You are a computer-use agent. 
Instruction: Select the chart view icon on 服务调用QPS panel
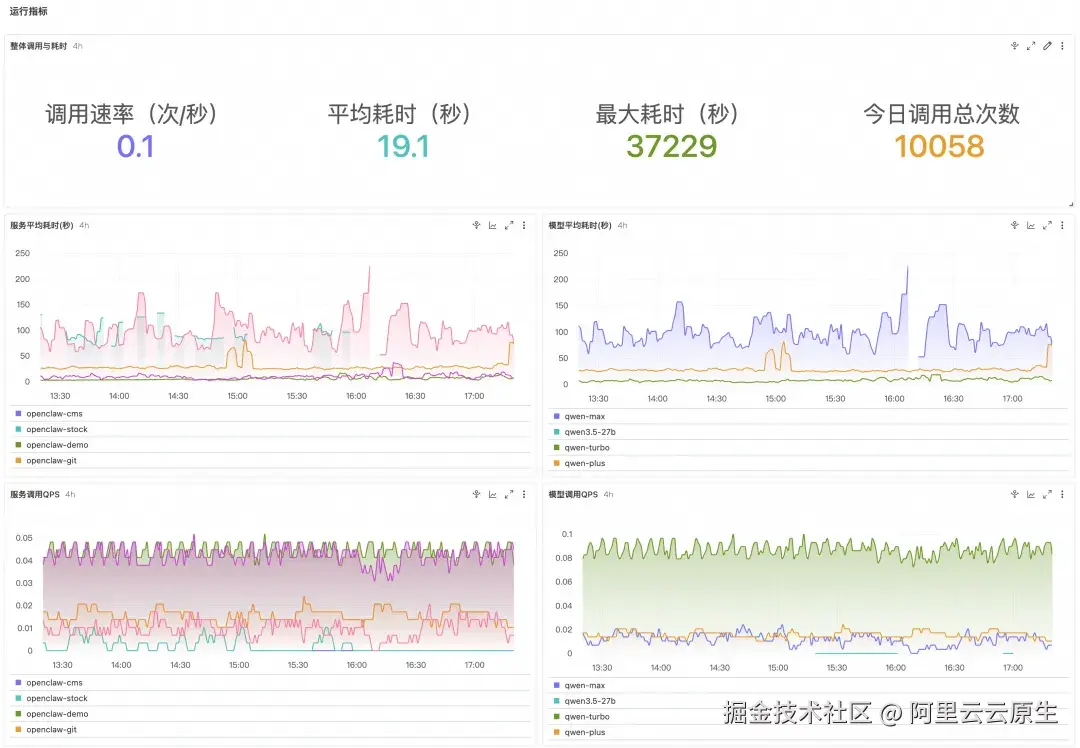pyautogui.click(x=493, y=493)
